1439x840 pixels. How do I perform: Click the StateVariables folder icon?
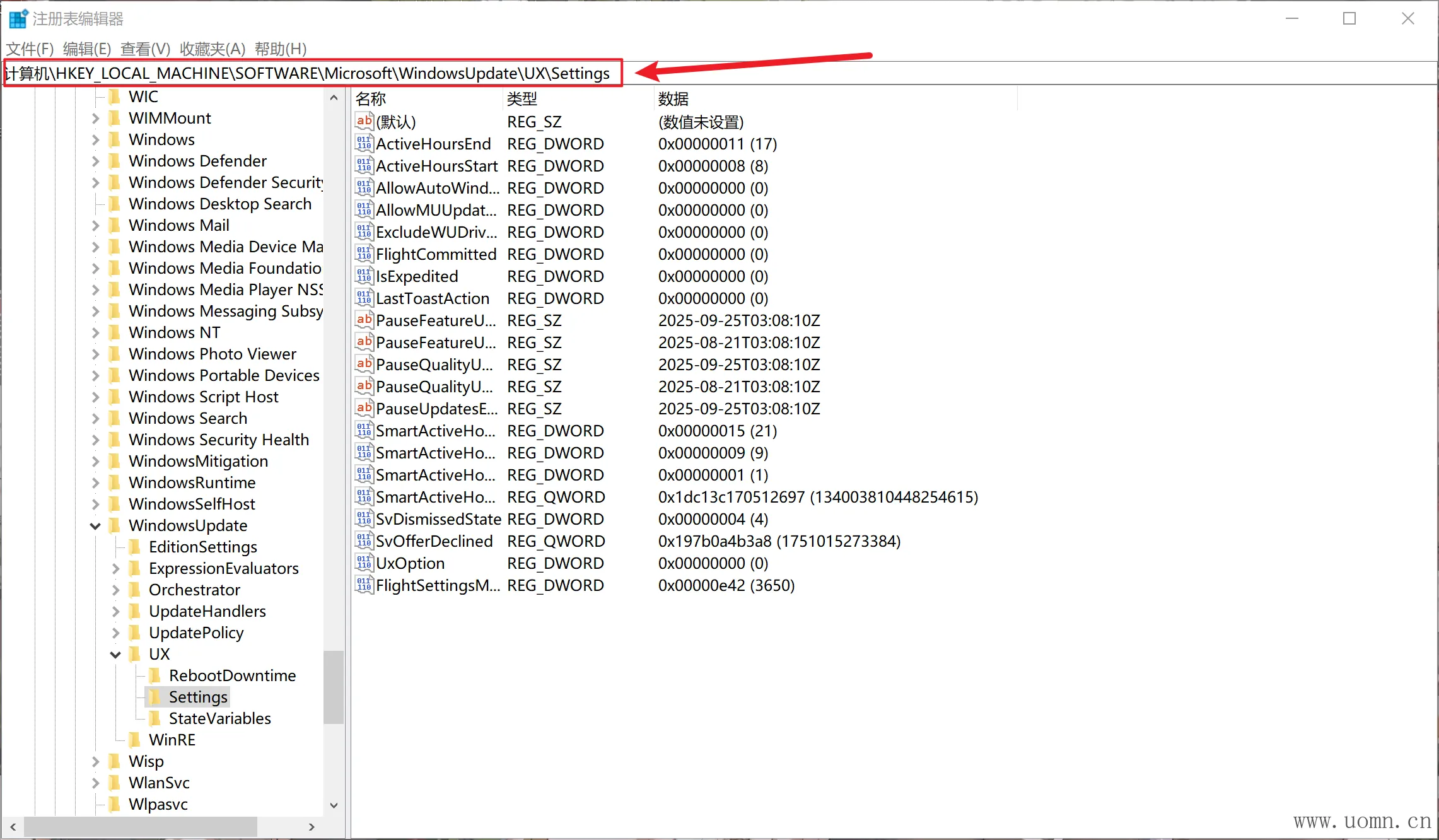click(x=154, y=718)
